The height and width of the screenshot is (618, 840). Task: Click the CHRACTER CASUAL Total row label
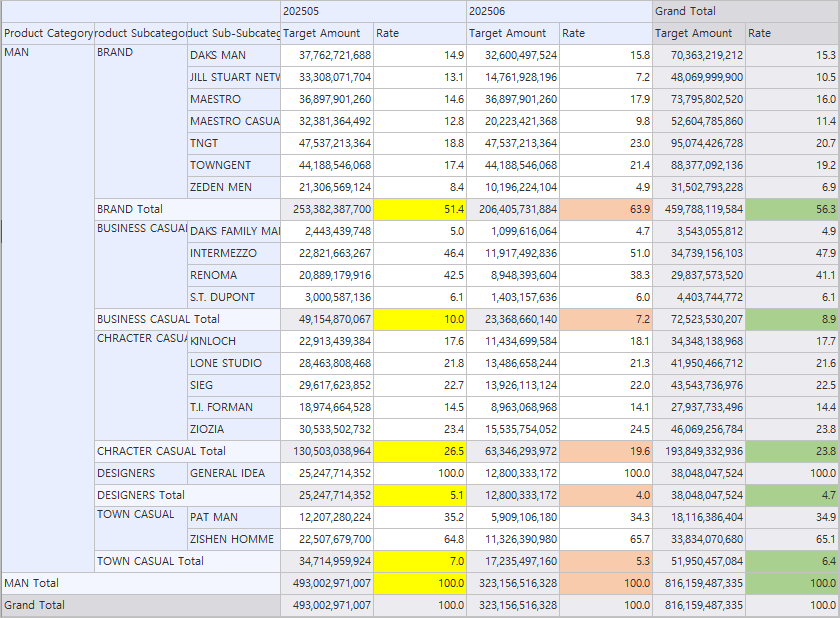[188, 451]
